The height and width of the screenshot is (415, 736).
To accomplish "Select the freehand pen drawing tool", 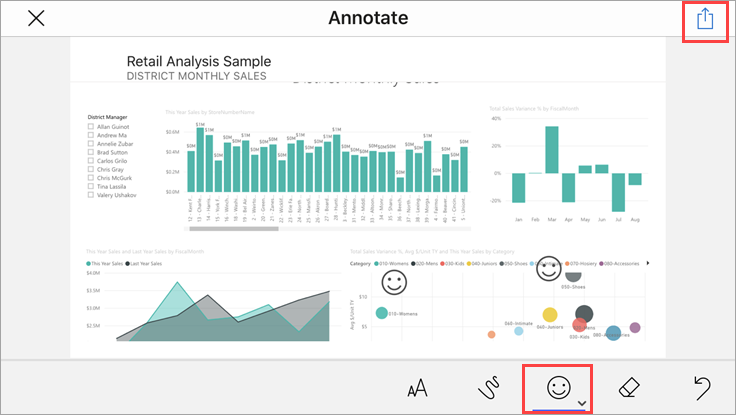I will pos(487,389).
